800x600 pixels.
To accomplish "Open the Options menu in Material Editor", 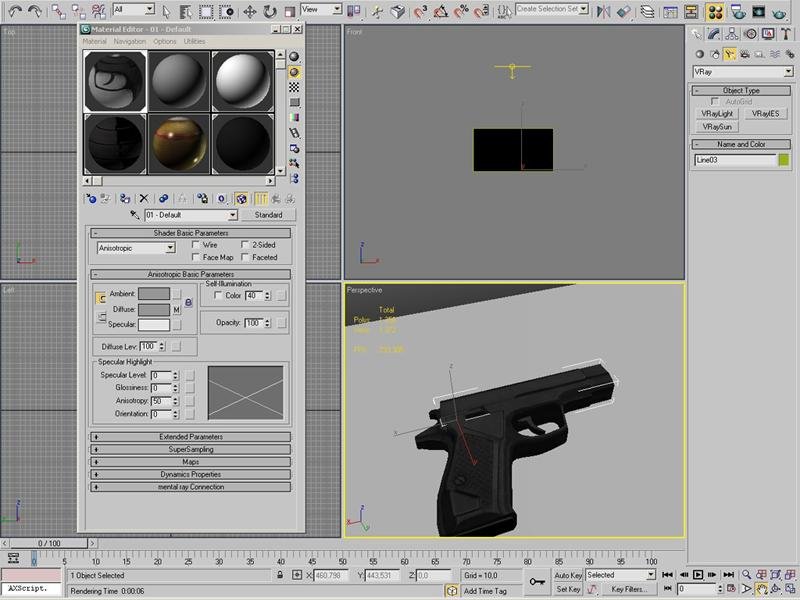I will click(166, 41).
